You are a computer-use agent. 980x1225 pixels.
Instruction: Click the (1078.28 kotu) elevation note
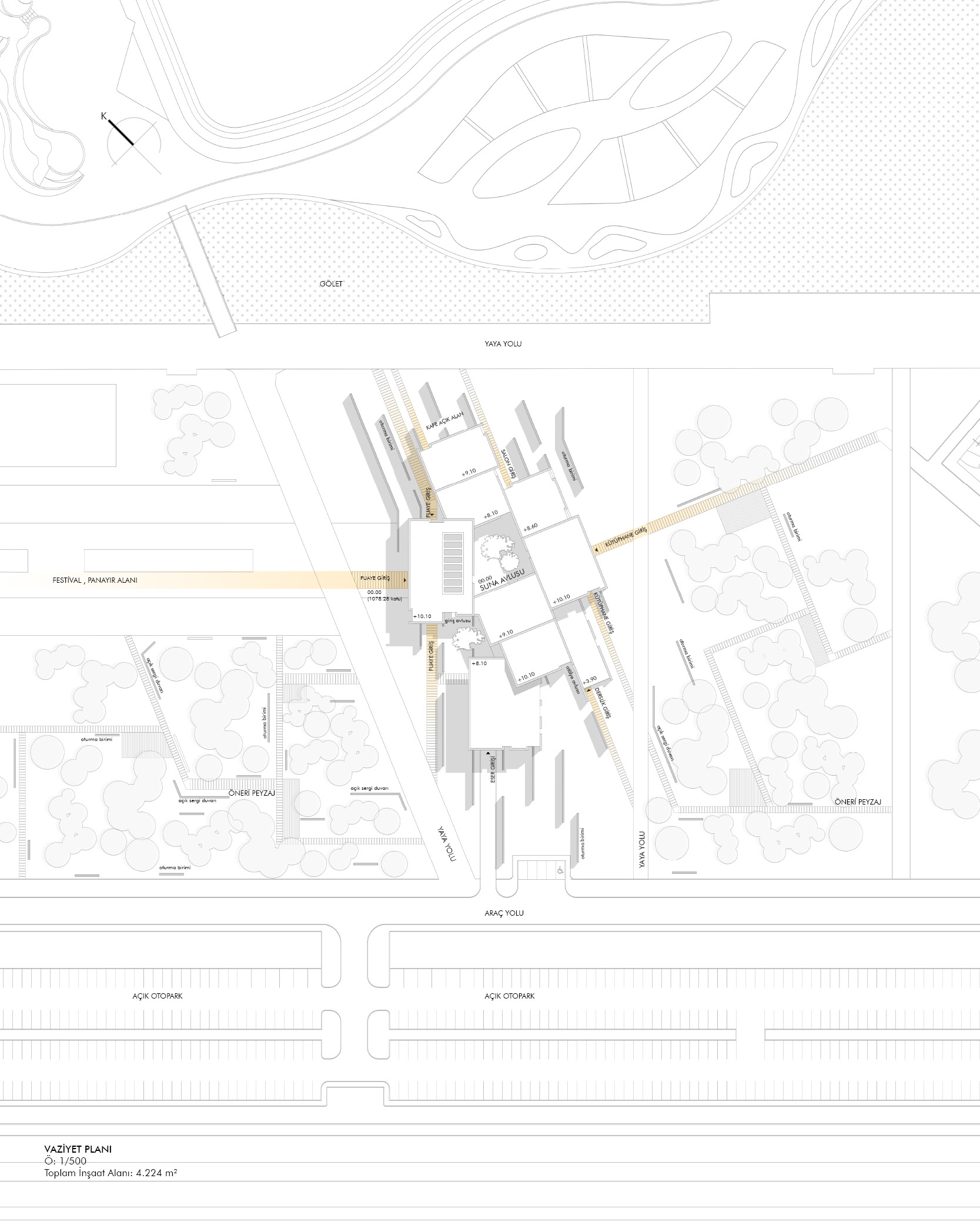pos(382,599)
